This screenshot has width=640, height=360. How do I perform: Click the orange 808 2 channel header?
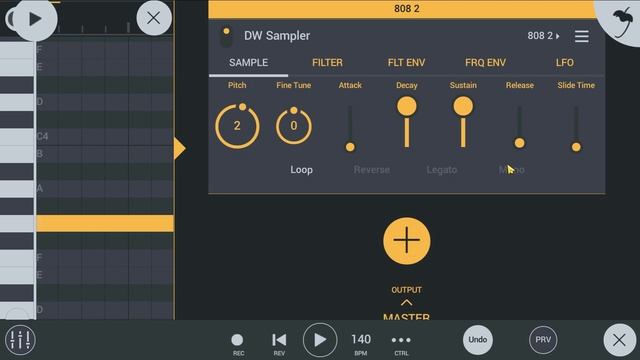(x=407, y=9)
